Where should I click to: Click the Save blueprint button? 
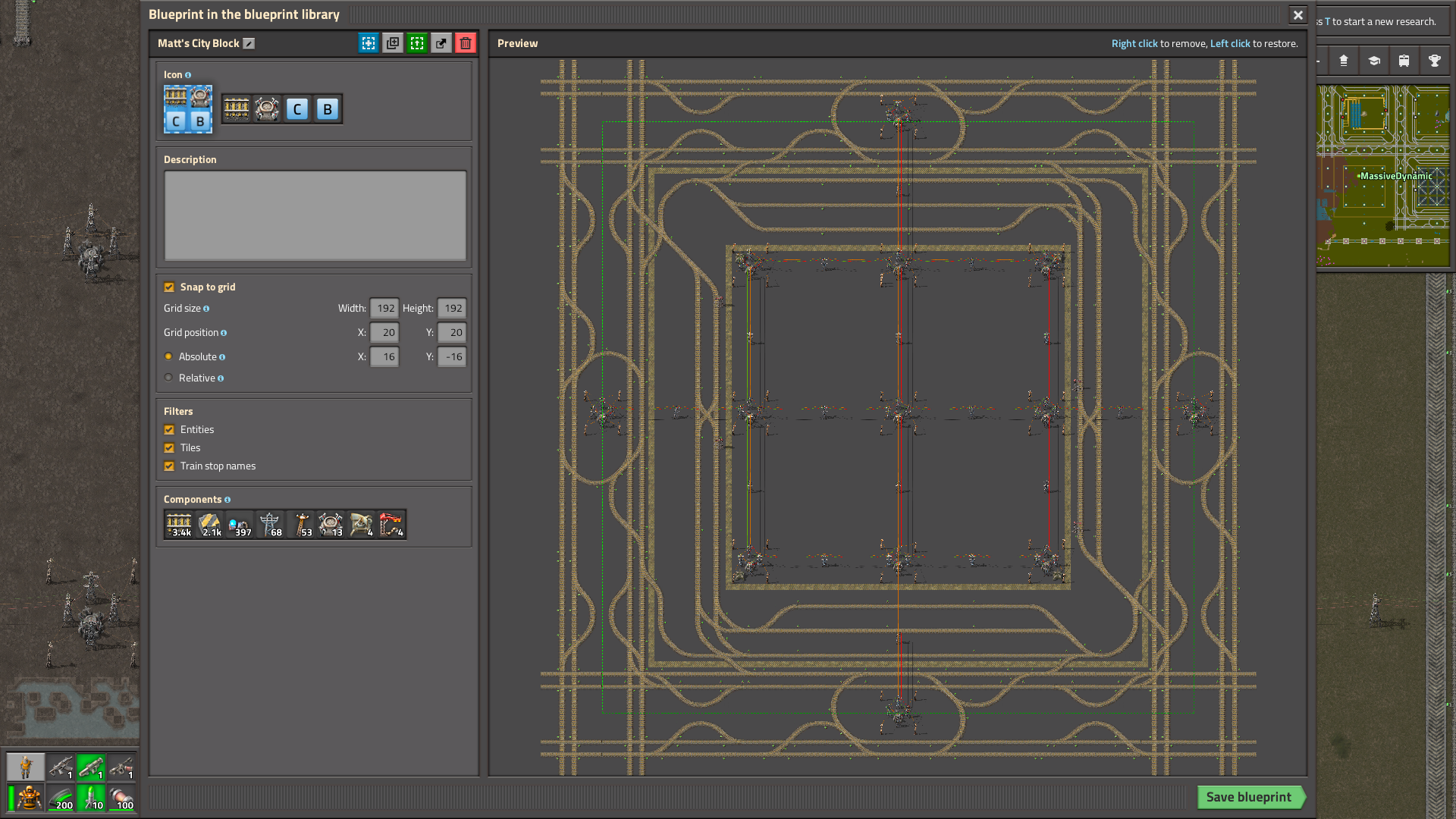[1248, 797]
